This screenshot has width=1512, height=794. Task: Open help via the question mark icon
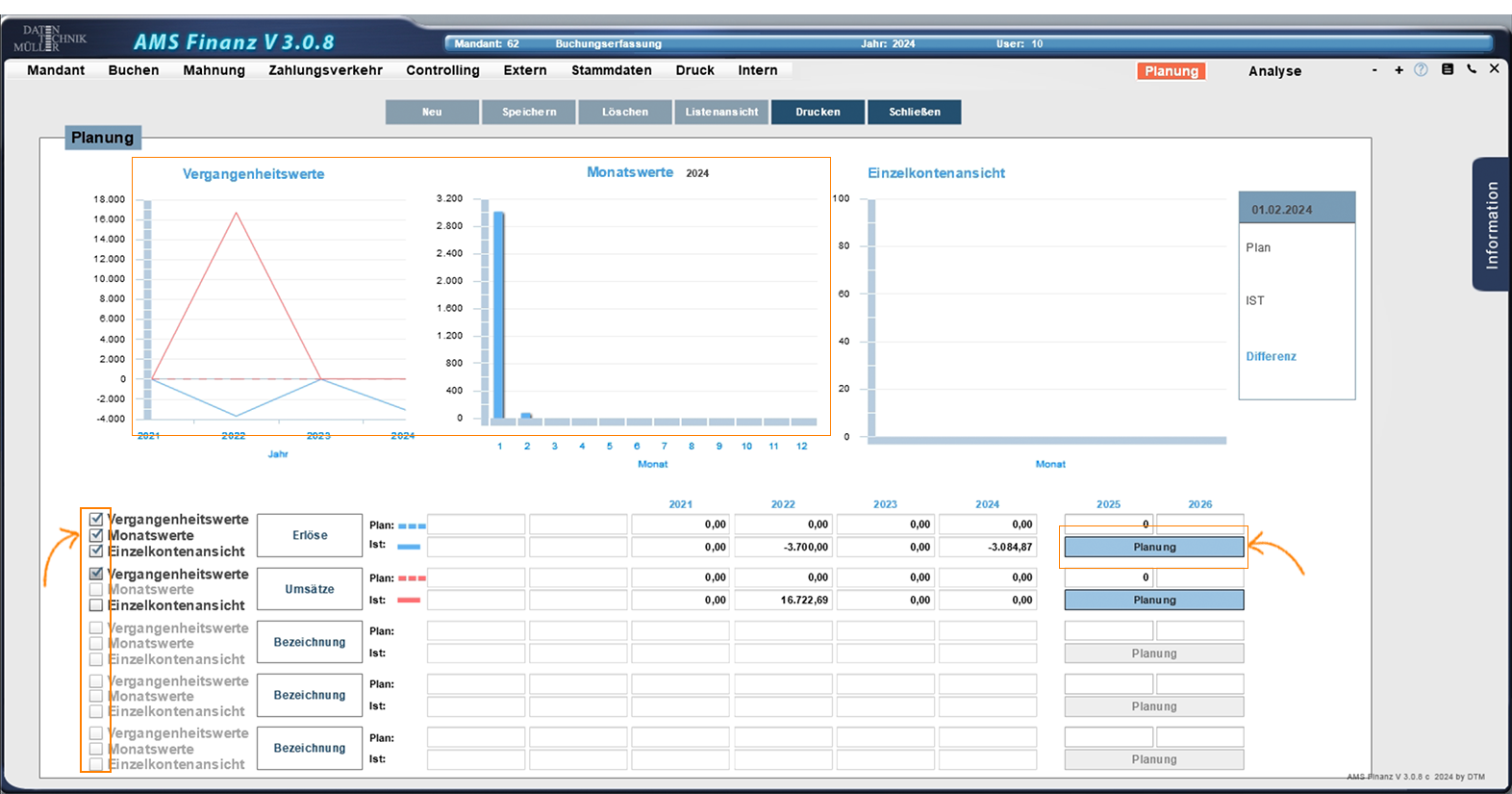click(x=1421, y=70)
